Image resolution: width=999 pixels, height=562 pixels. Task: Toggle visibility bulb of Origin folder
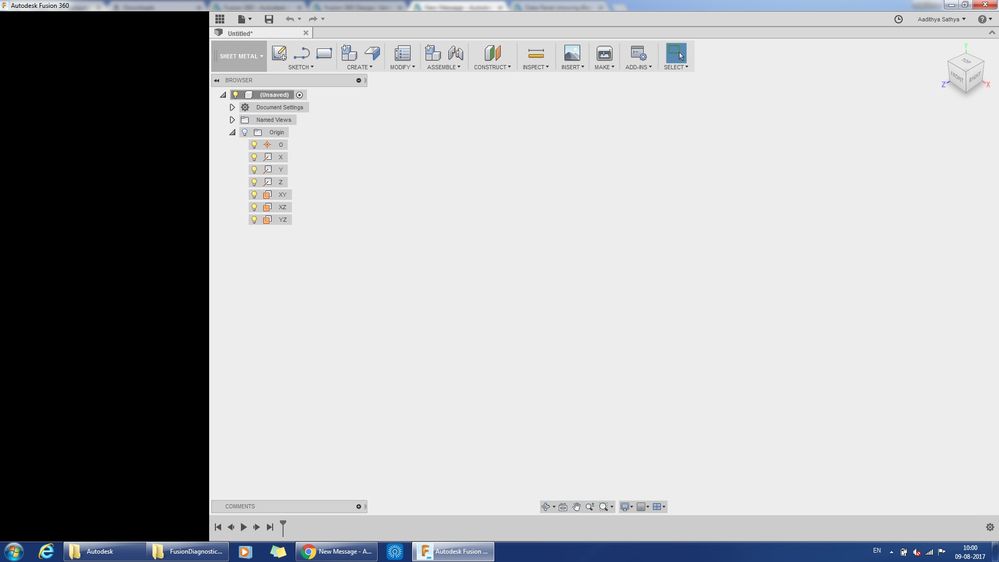[x=244, y=132]
